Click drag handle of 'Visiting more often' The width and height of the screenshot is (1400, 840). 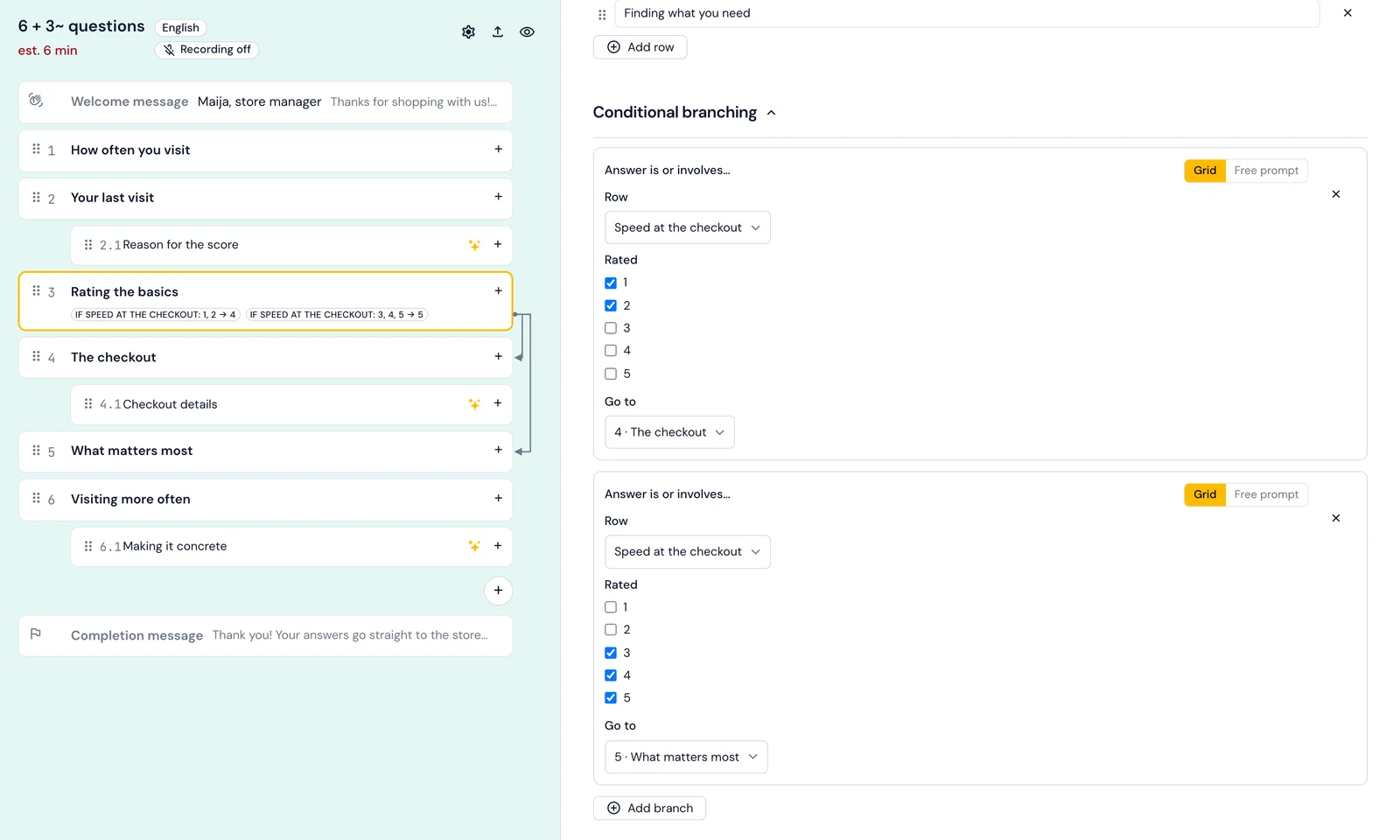(36, 499)
